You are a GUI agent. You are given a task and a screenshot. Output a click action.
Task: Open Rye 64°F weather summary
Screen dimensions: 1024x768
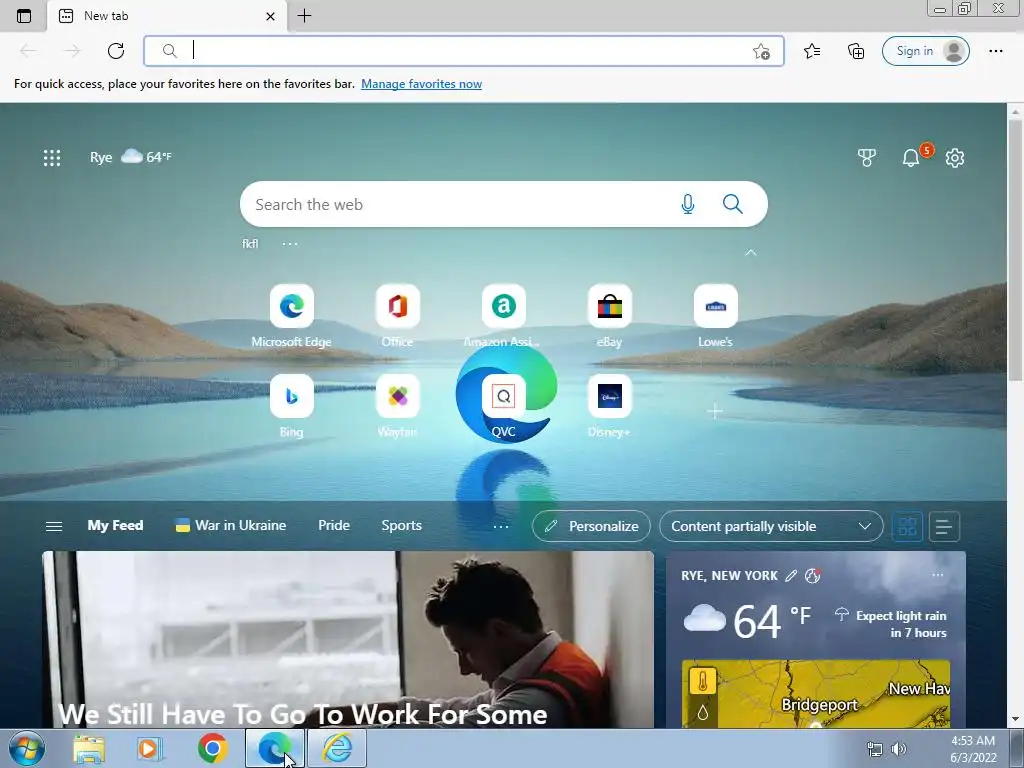tap(131, 157)
